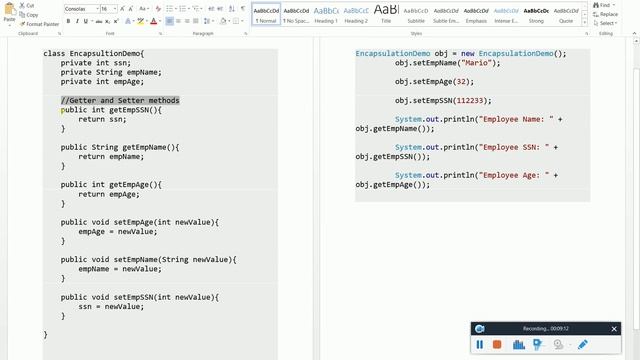Increase paragraph indent

pos(220,9)
